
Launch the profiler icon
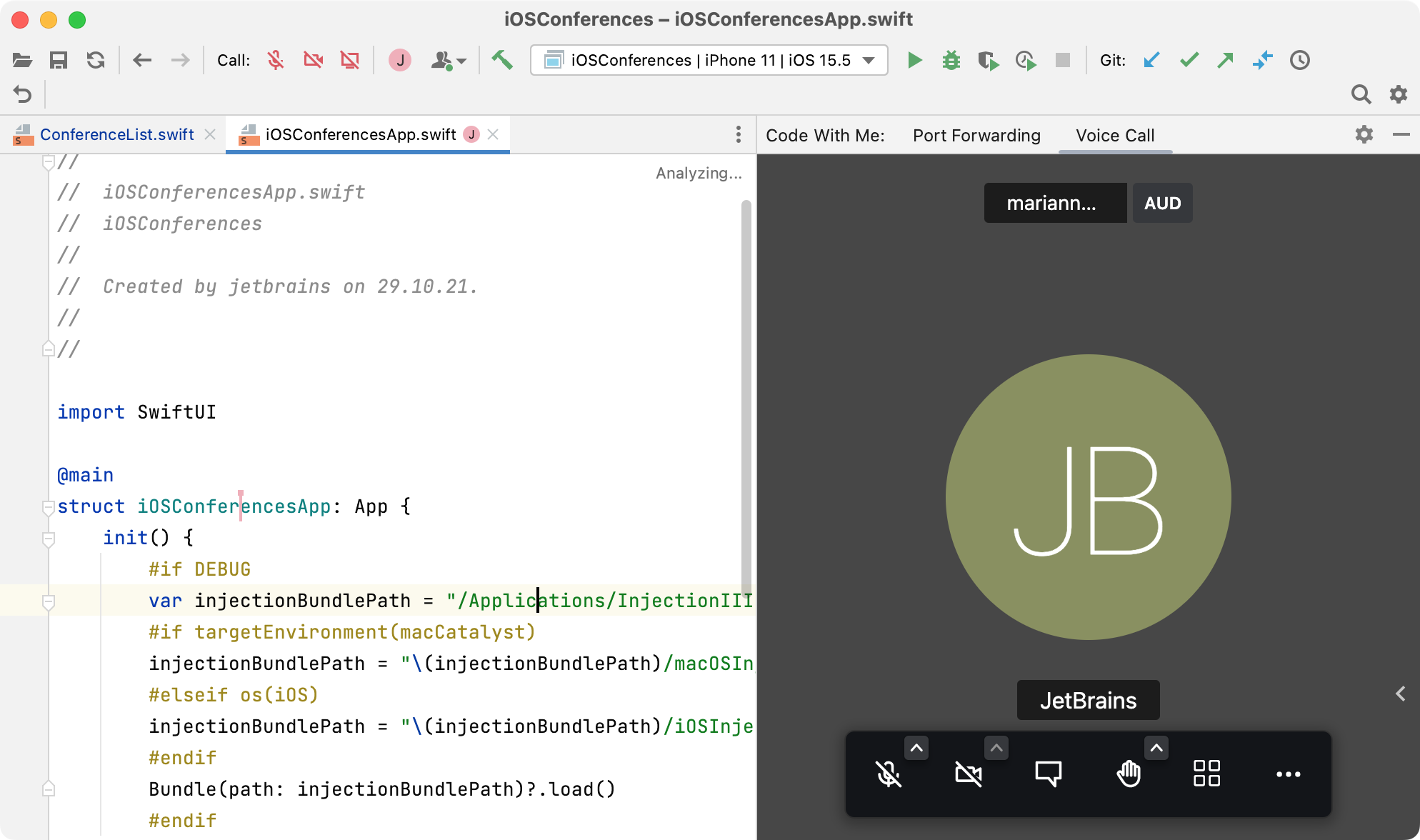tap(1026, 60)
